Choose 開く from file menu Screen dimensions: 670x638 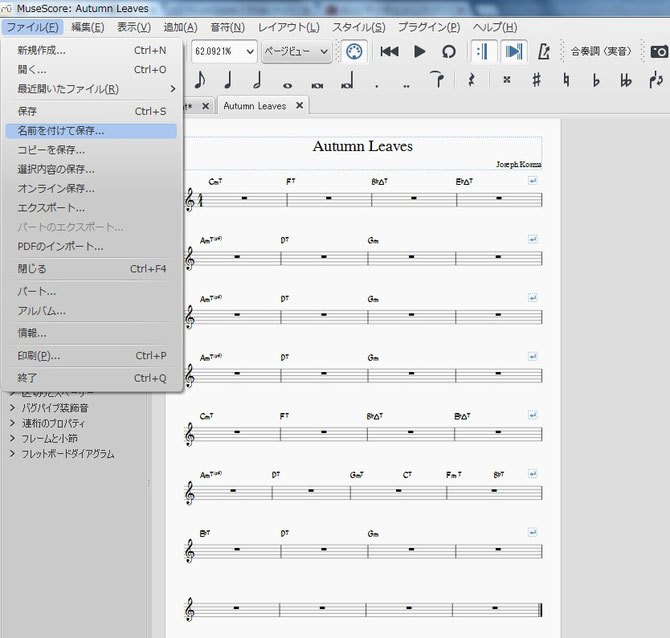point(91,70)
